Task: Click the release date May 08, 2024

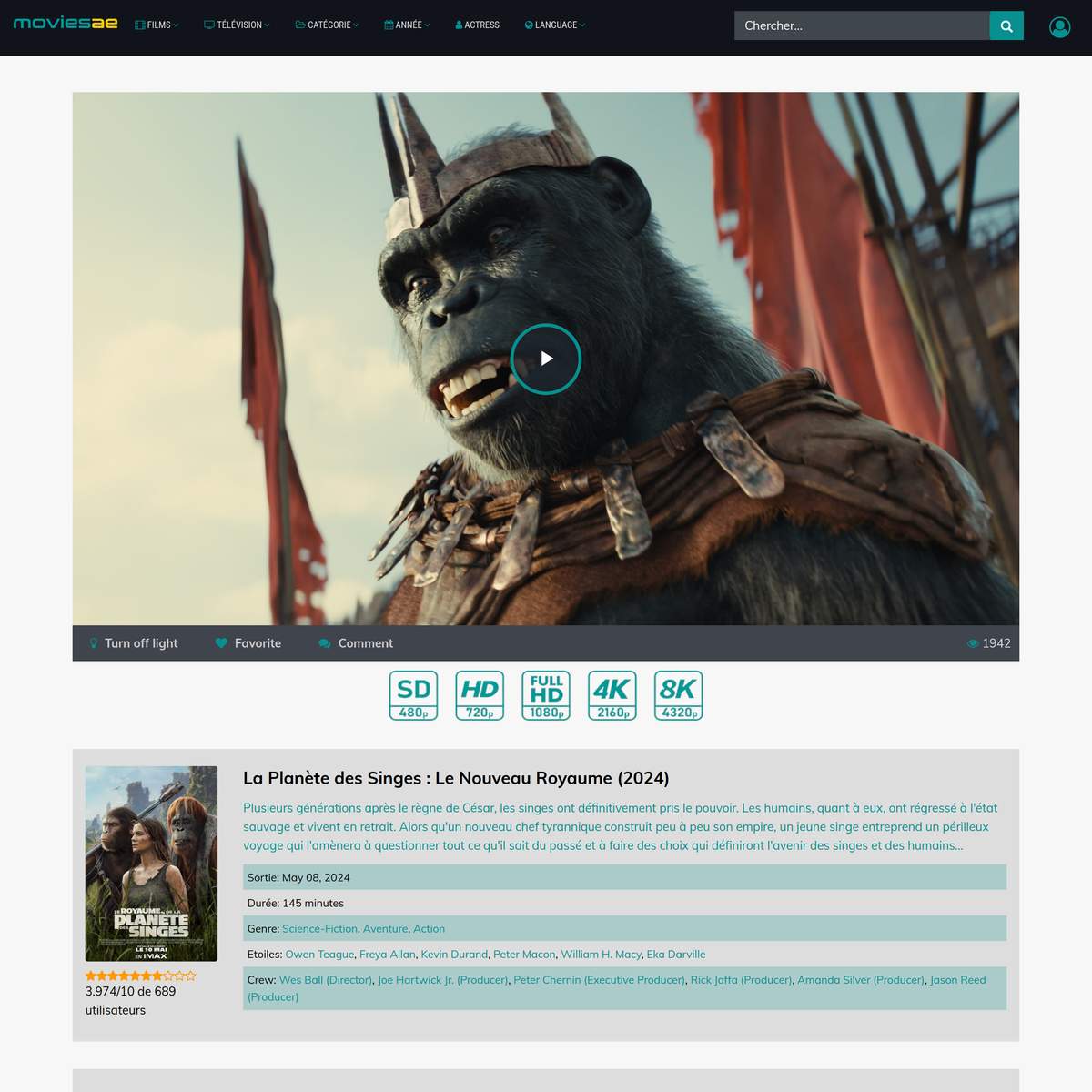Action: coord(316,878)
